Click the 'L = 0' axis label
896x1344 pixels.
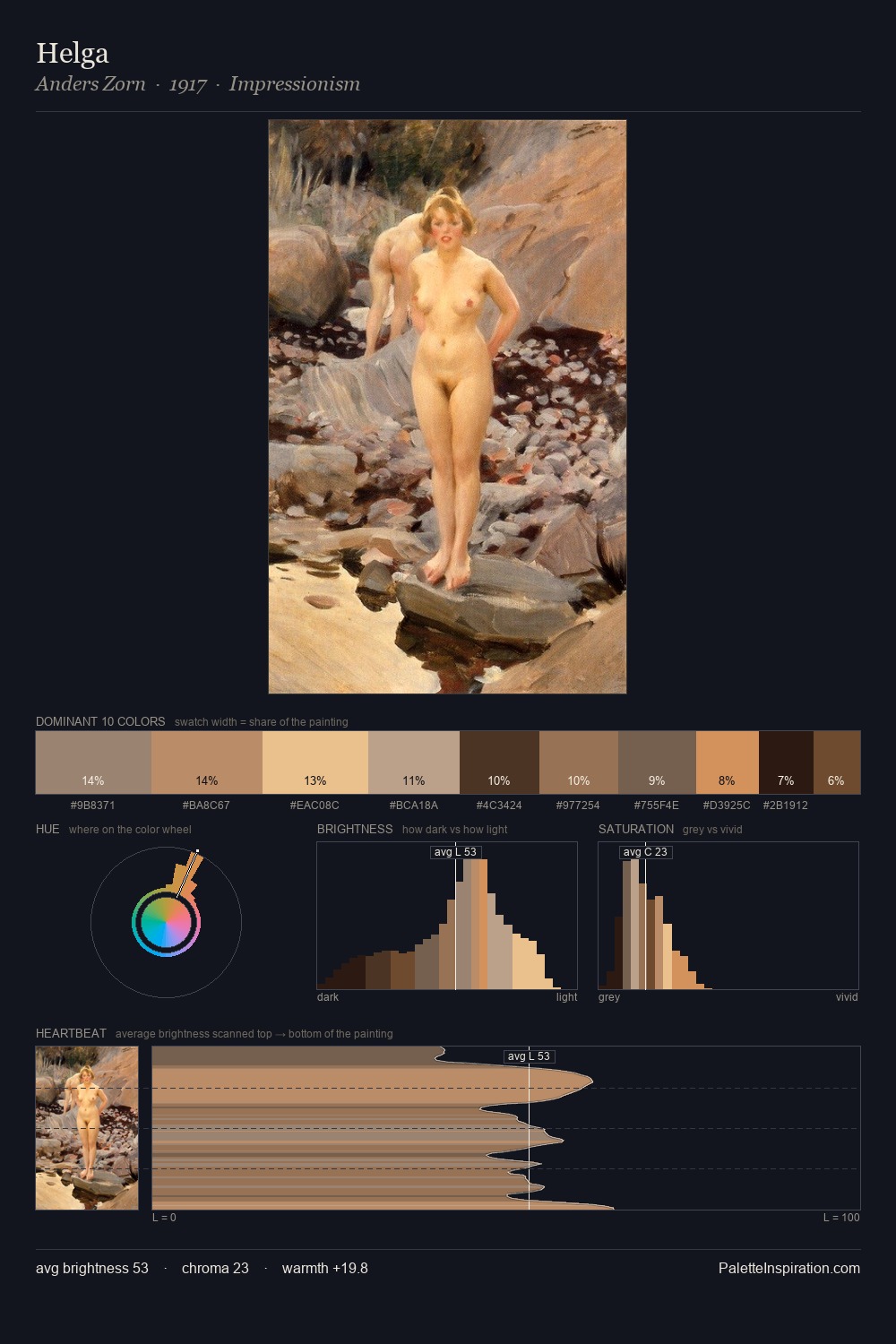[164, 1217]
